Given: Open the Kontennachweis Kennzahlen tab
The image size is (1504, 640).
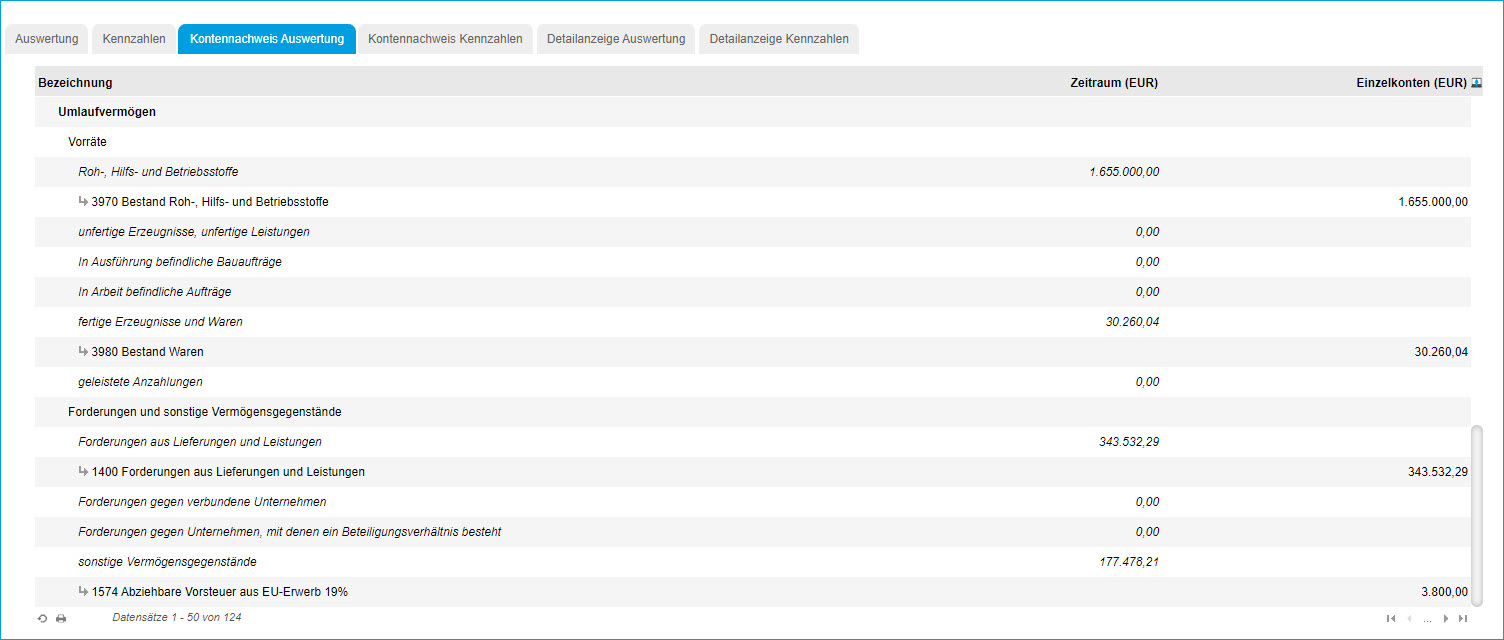Looking at the screenshot, I should tap(445, 39).
